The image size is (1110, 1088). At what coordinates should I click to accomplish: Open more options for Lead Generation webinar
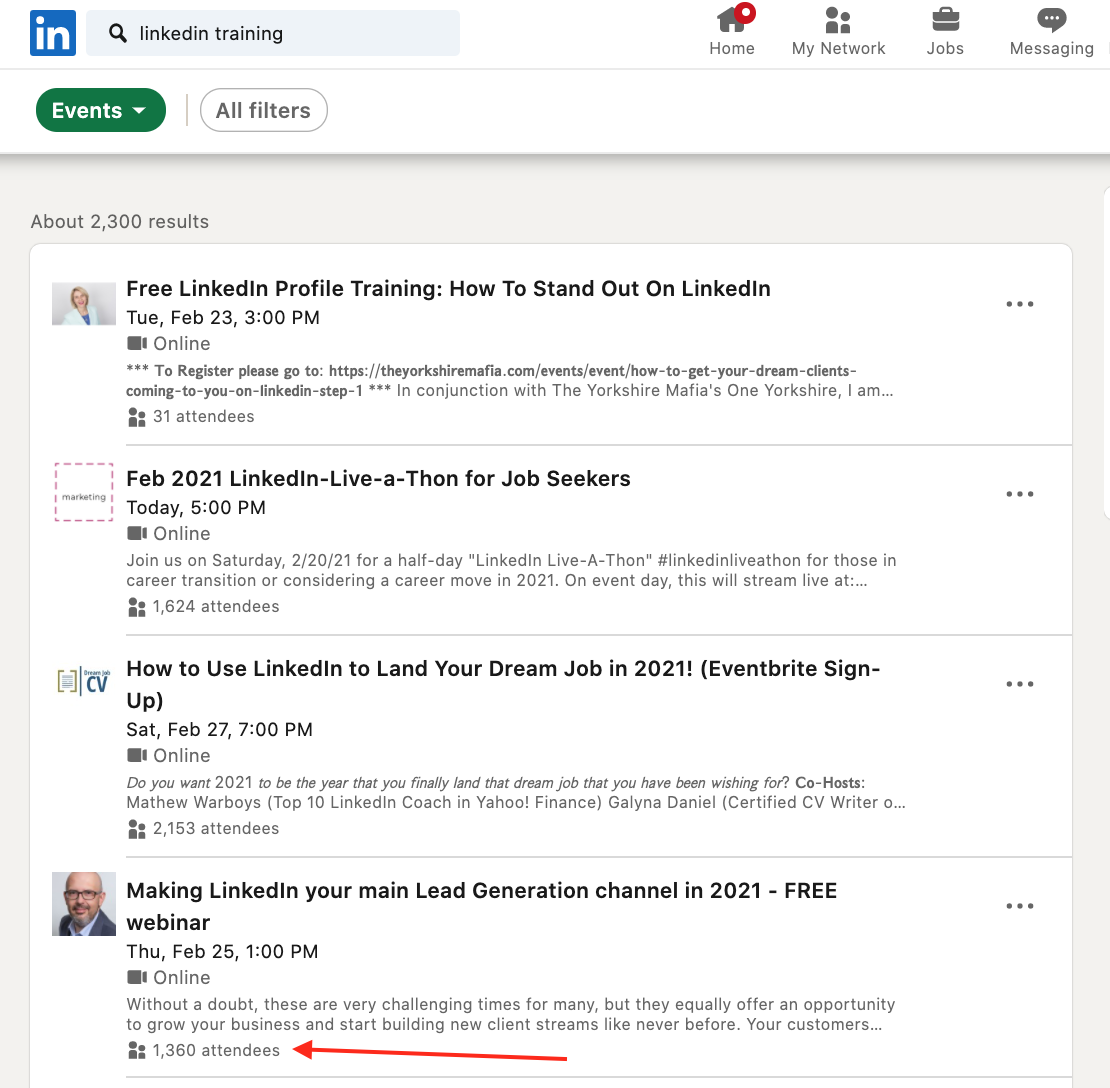tap(1019, 905)
